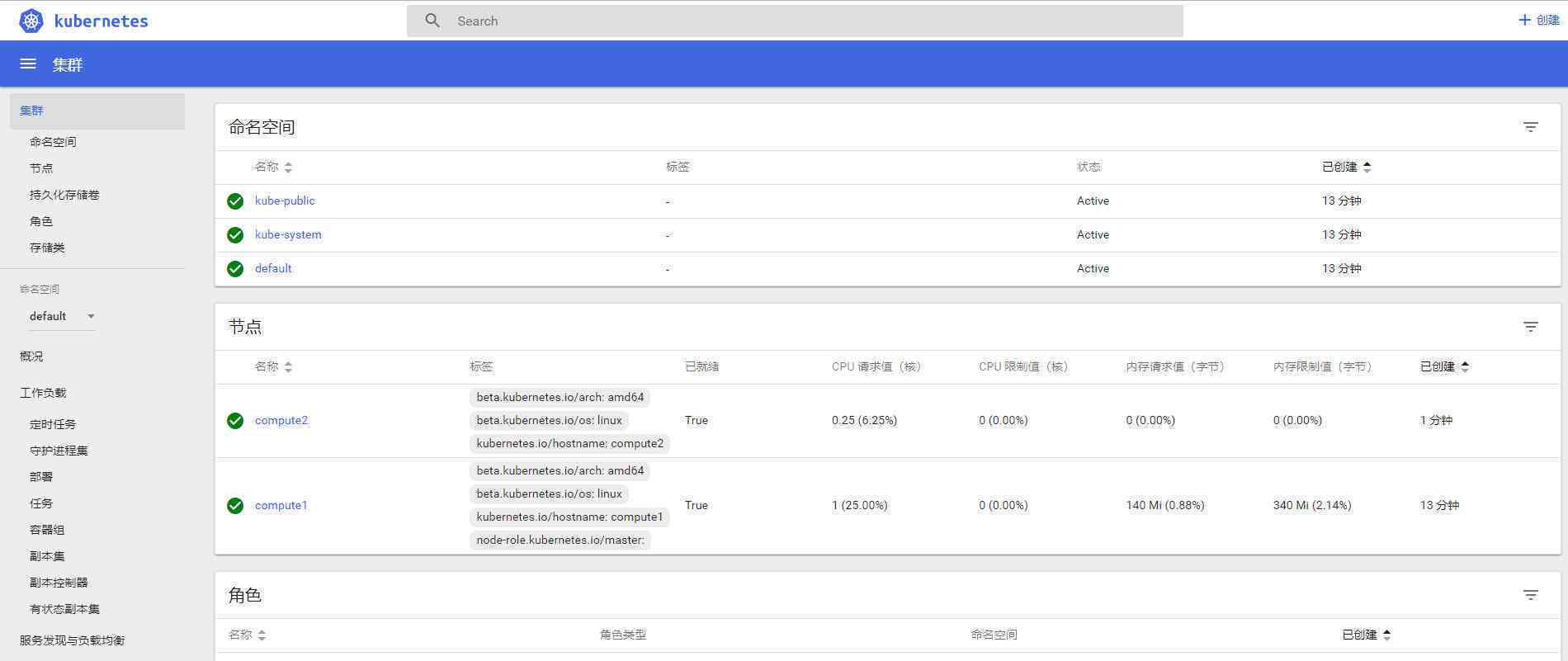Focus the Search input field

(794, 21)
